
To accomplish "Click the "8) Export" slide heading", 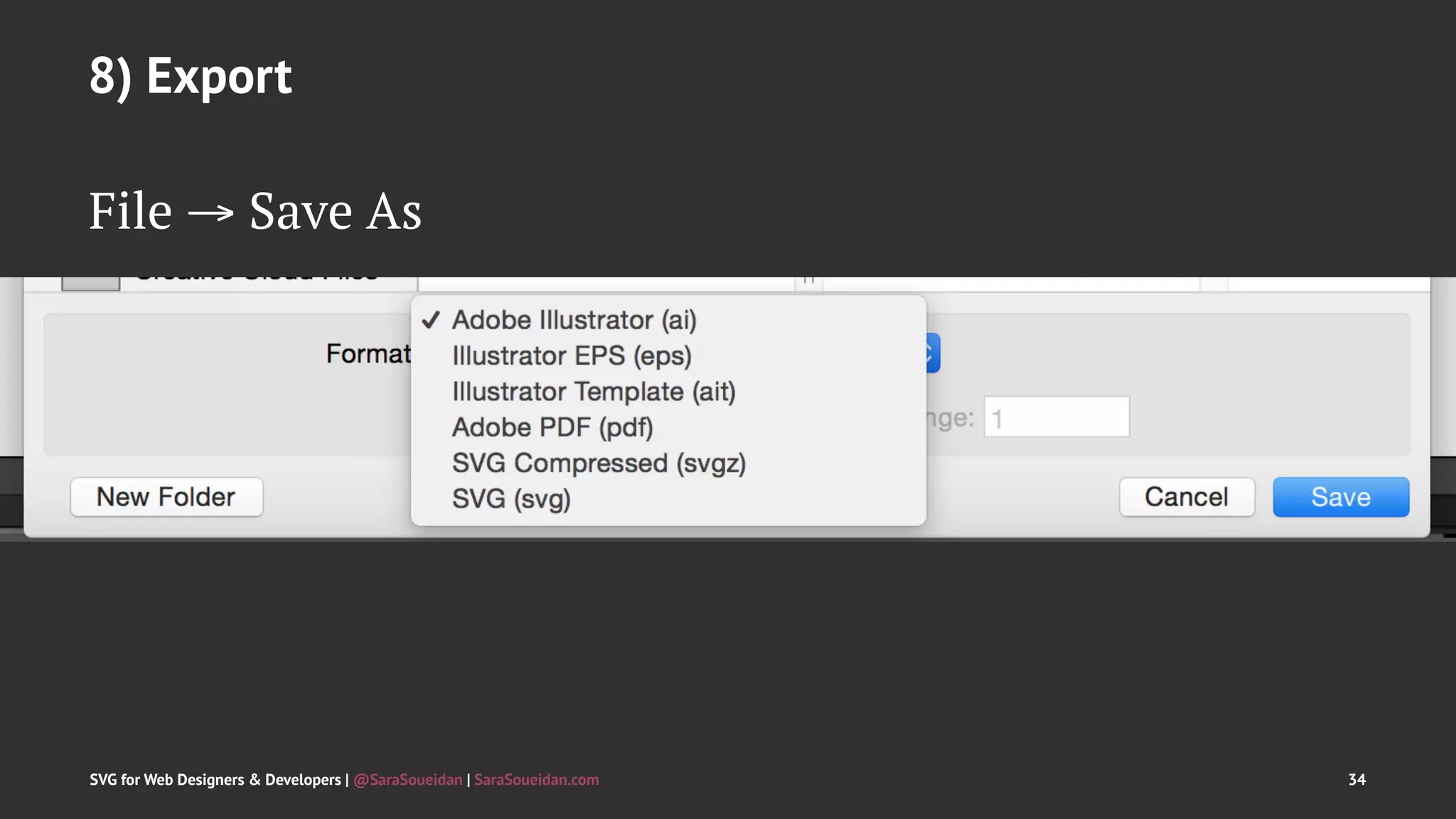I will pyautogui.click(x=191, y=76).
